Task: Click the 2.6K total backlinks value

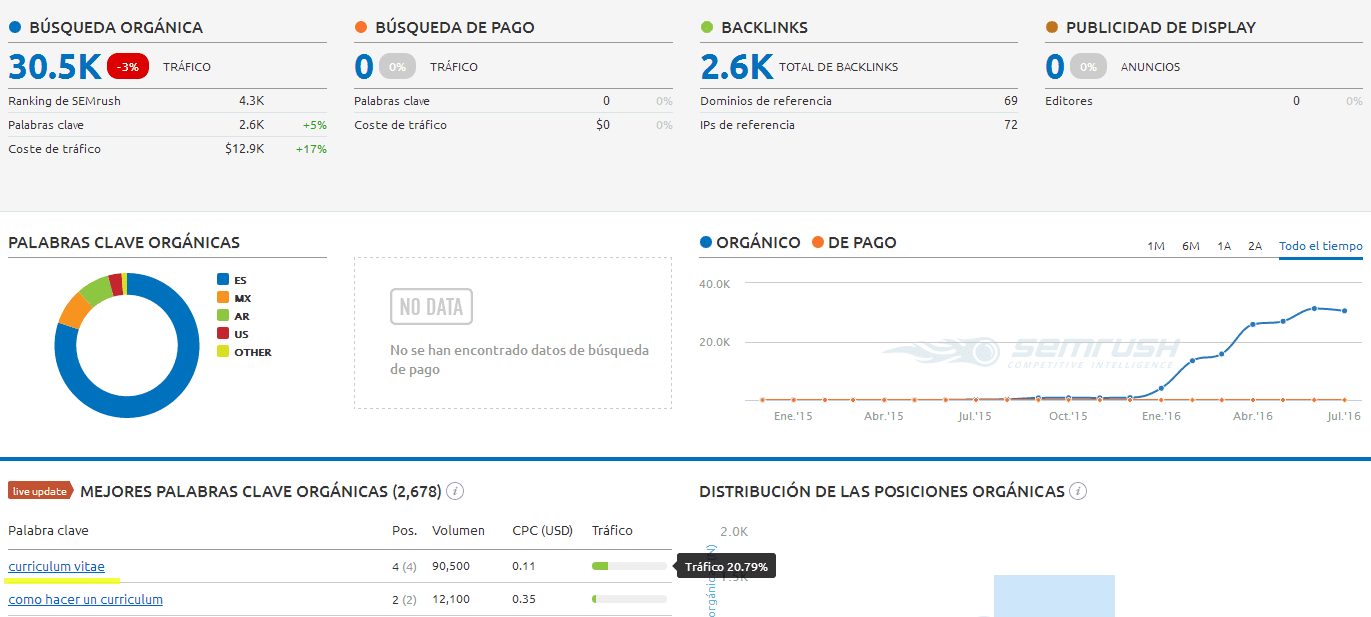Action: 737,67
